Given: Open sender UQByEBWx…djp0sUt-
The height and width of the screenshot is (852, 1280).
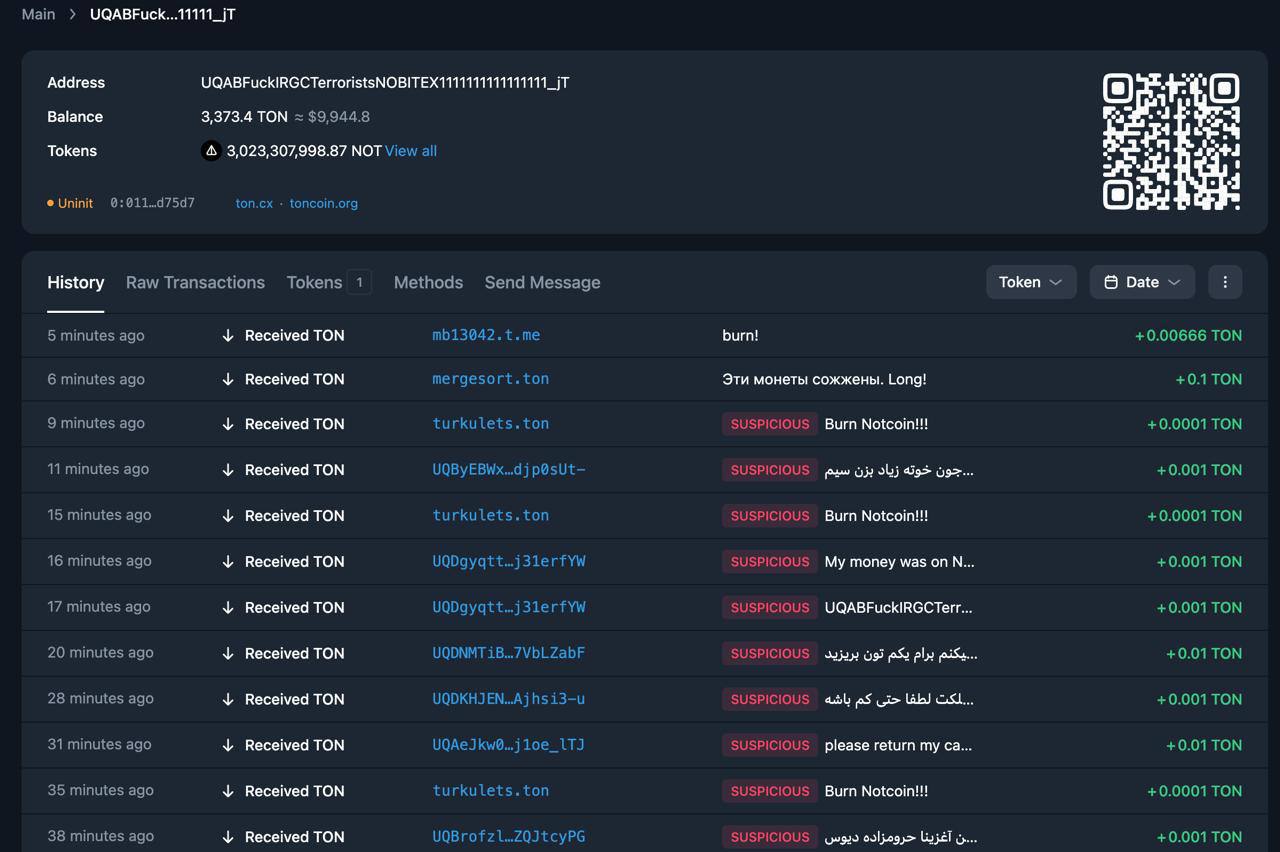Looking at the screenshot, I should click(509, 470).
